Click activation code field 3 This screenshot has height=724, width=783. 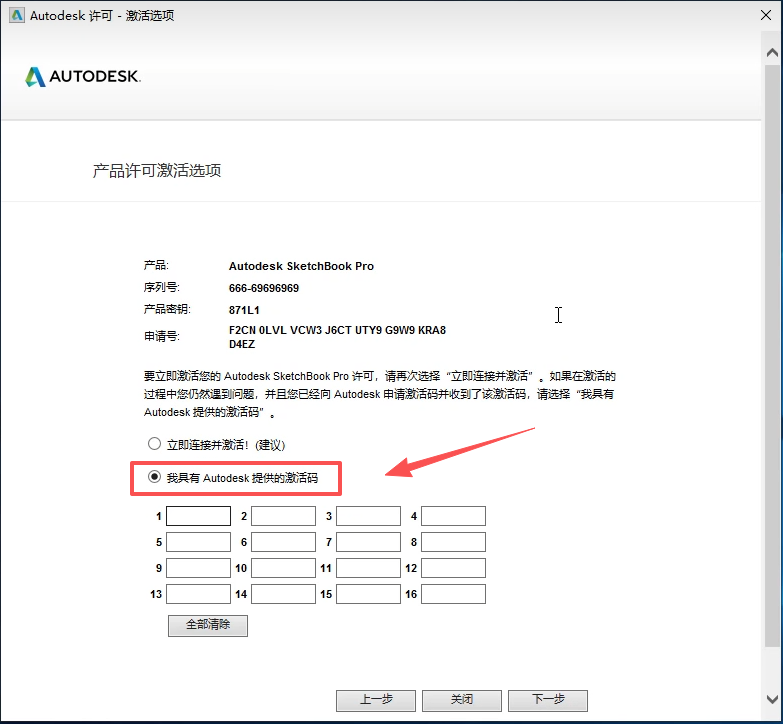[x=368, y=516]
